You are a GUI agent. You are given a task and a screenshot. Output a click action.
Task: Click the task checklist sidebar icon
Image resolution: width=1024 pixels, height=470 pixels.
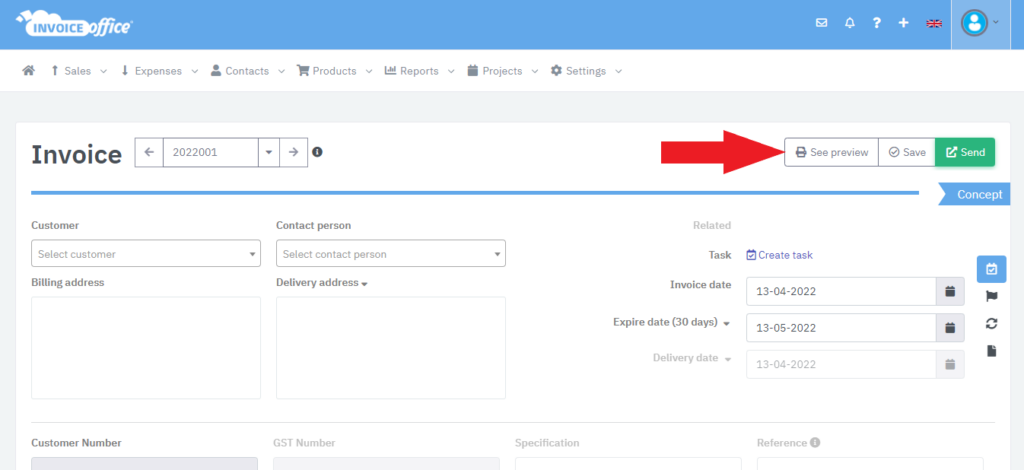point(991,269)
